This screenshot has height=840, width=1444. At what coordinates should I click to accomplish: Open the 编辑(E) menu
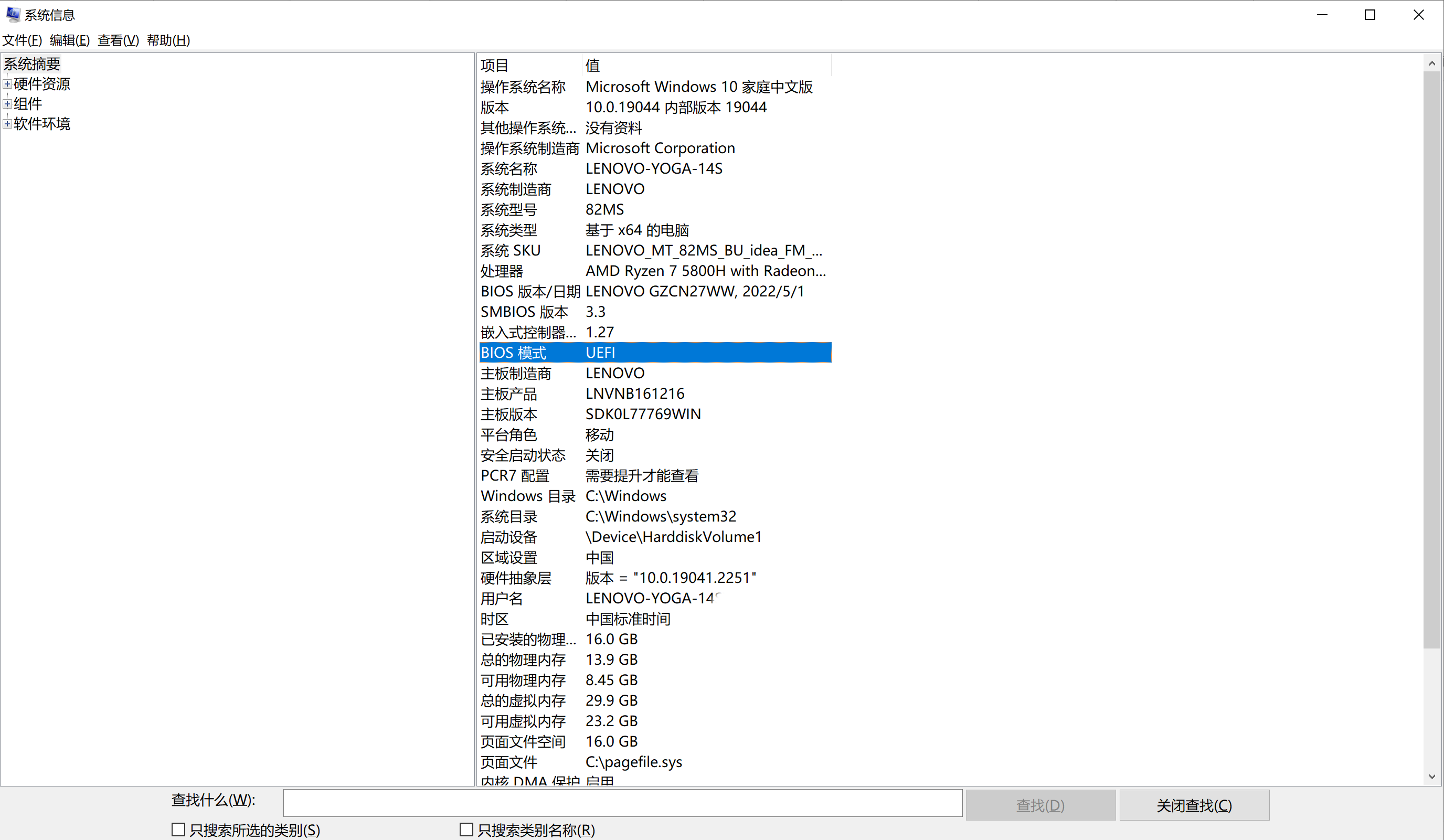[x=69, y=40]
